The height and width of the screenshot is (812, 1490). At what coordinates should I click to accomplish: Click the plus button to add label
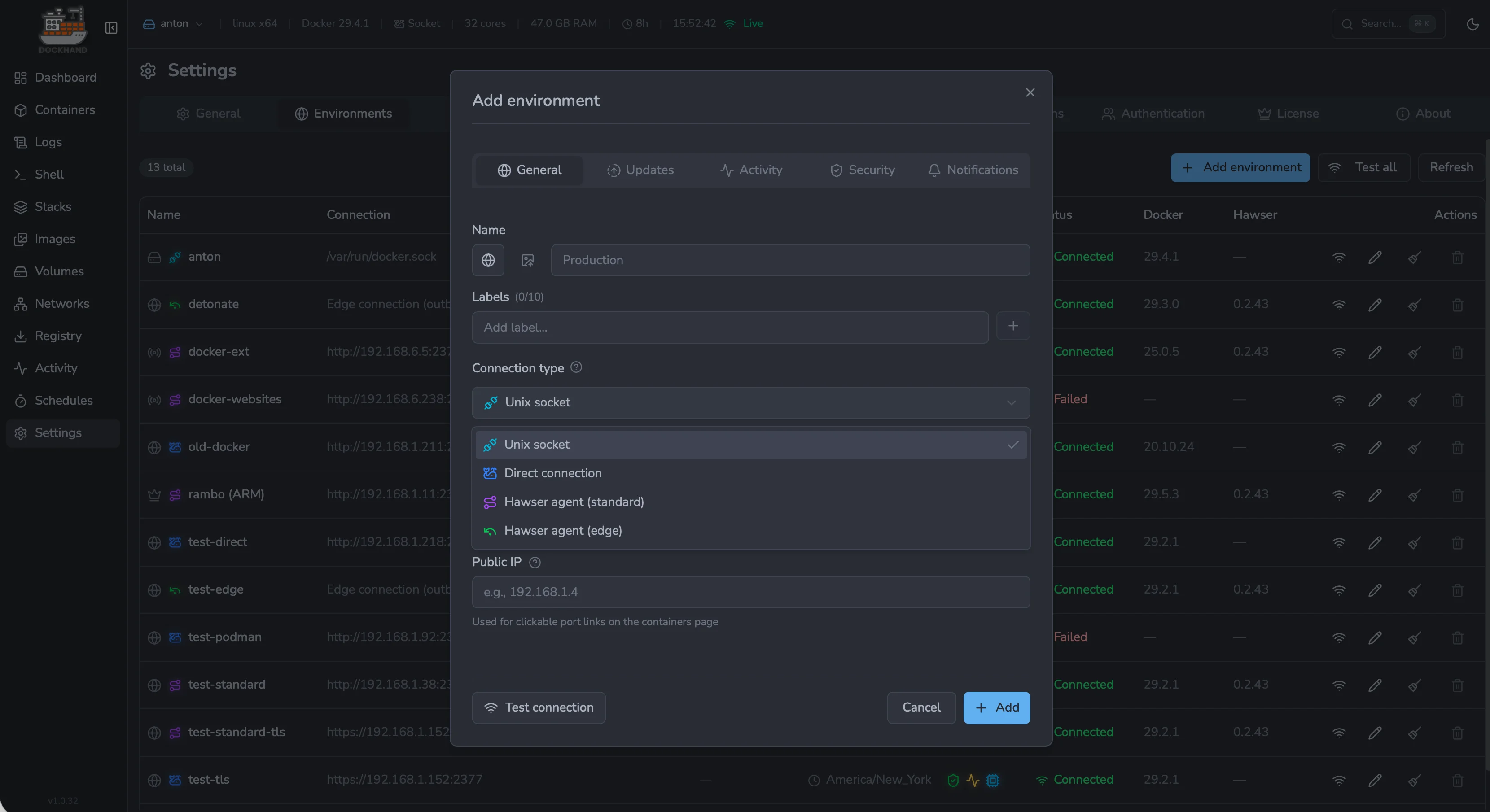click(x=1013, y=327)
